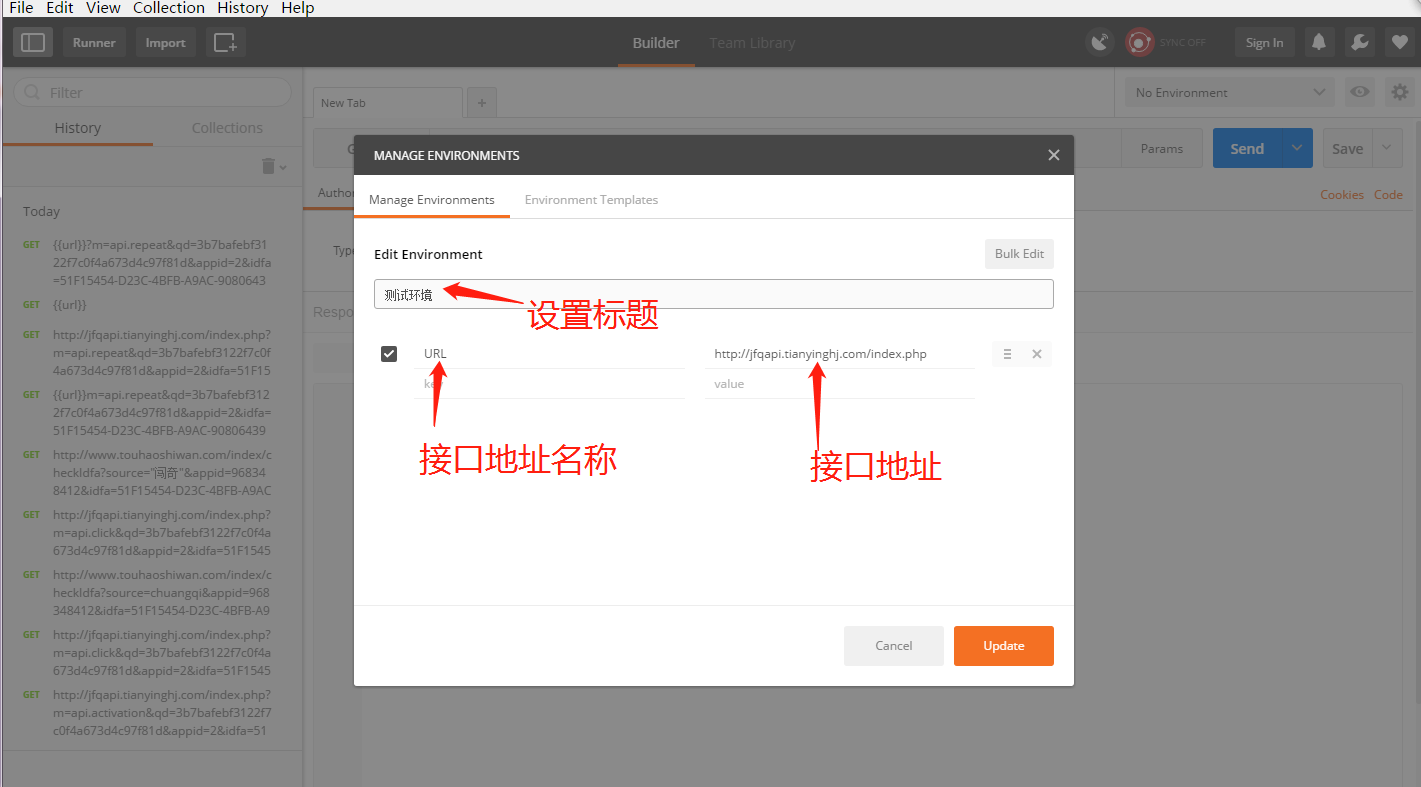1421x787 pixels.
Task: Click the empty value placeholder field
Action: point(840,384)
